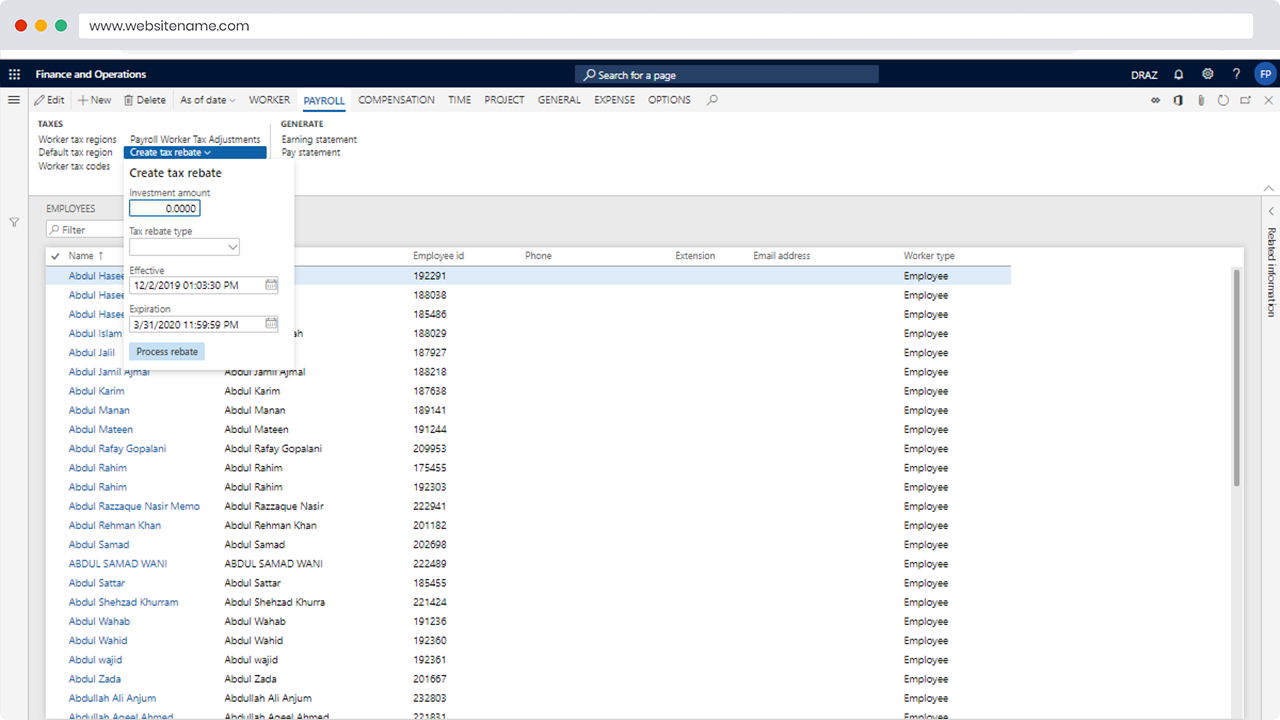Screen dimensions: 1280x720
Task: Click the Search for a page box
Action: [x=727, y=75]
